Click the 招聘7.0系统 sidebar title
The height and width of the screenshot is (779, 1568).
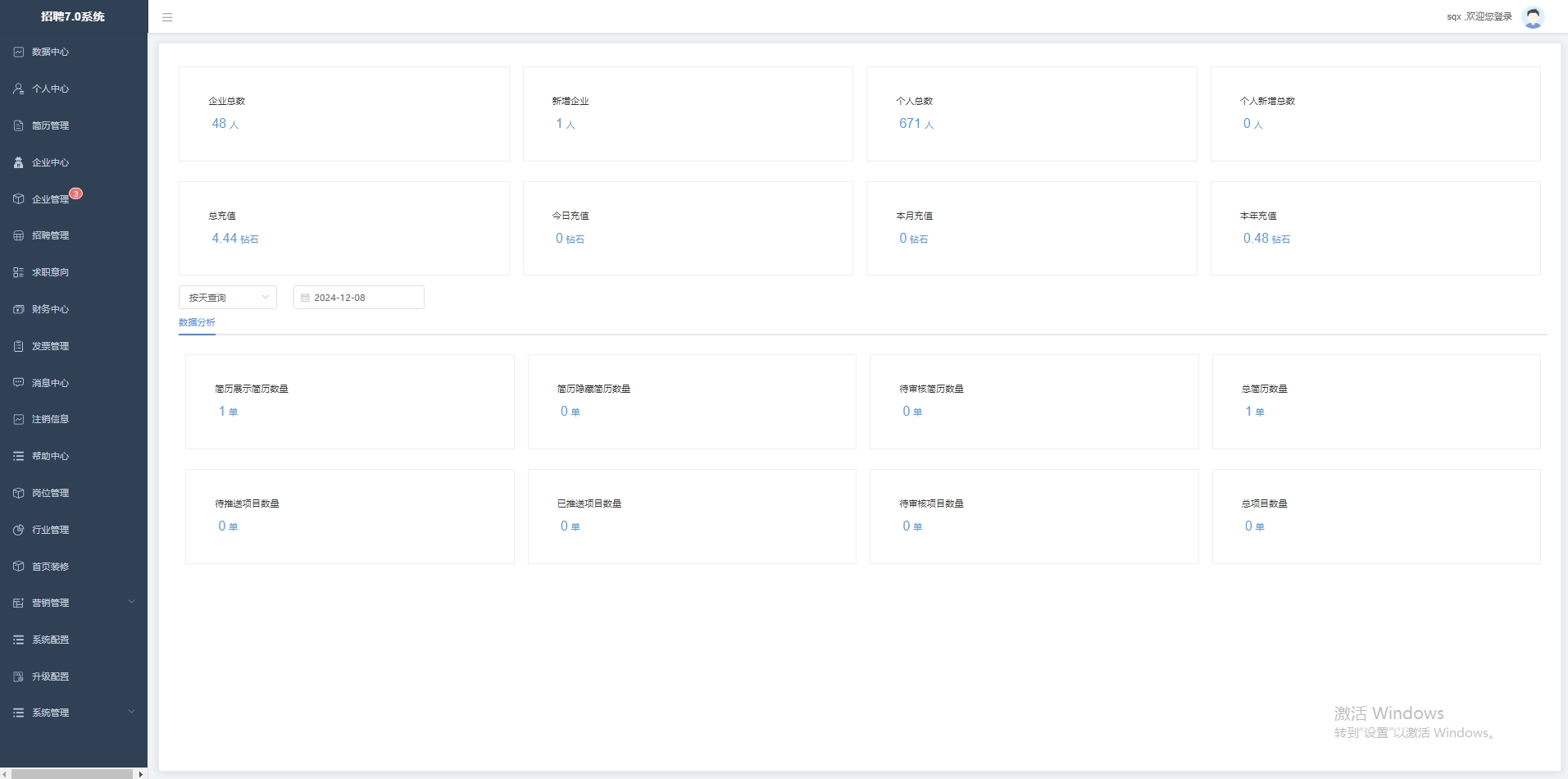(x=73, y=16)
